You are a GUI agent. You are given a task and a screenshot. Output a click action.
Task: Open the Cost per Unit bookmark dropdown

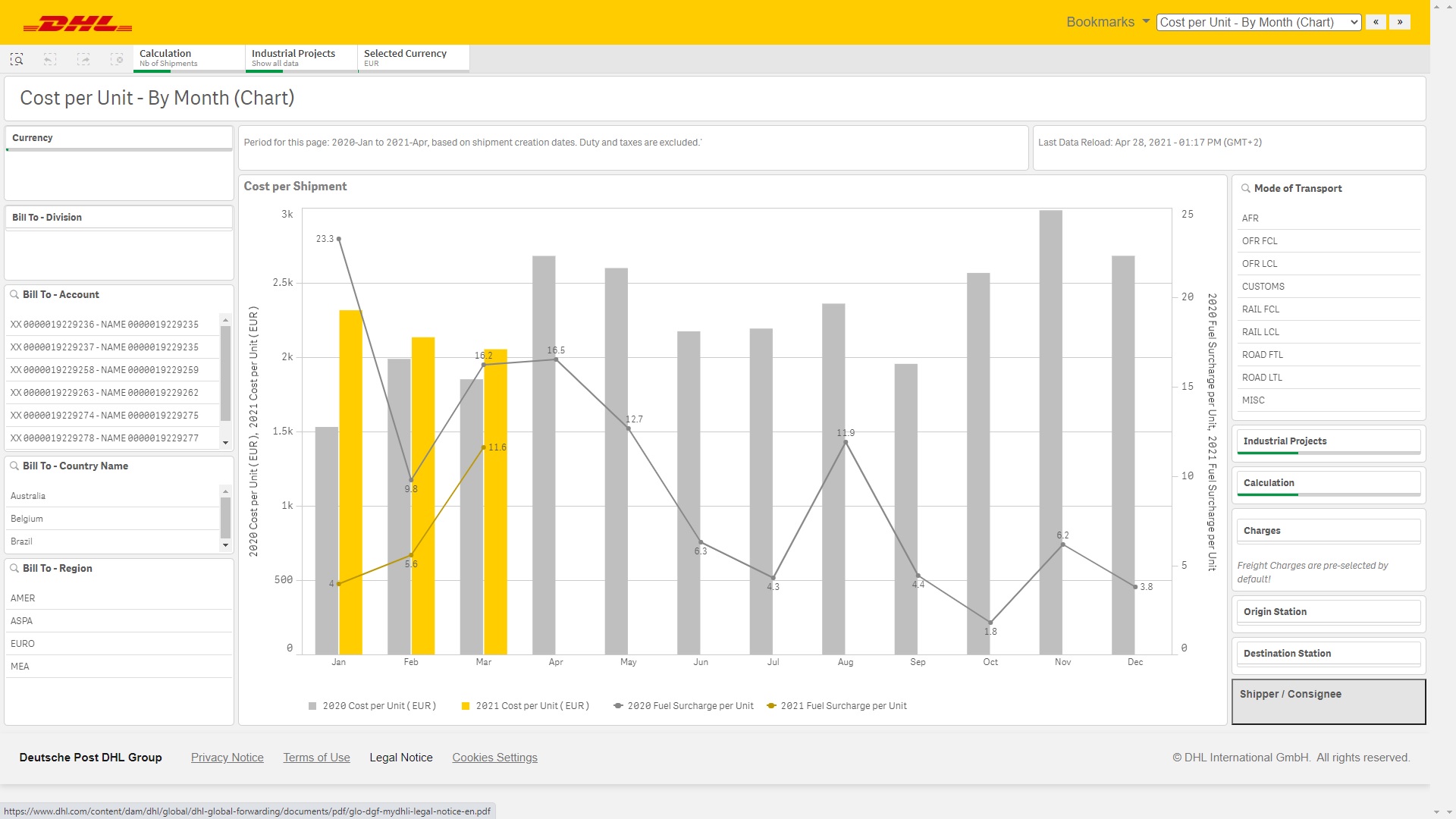1259,22
